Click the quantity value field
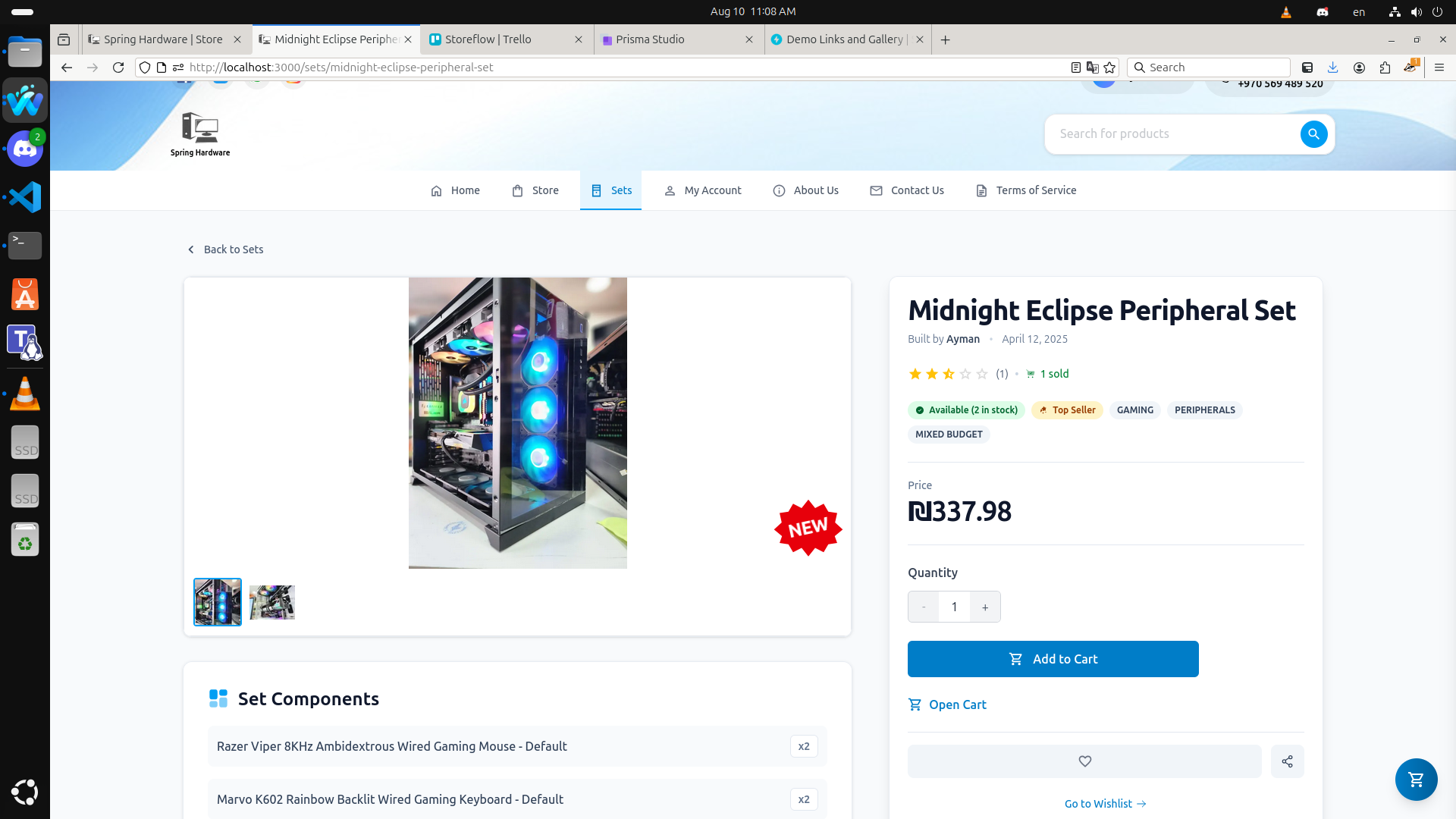The height and width of the screenshot is (819, 1456). click(954, 607)
